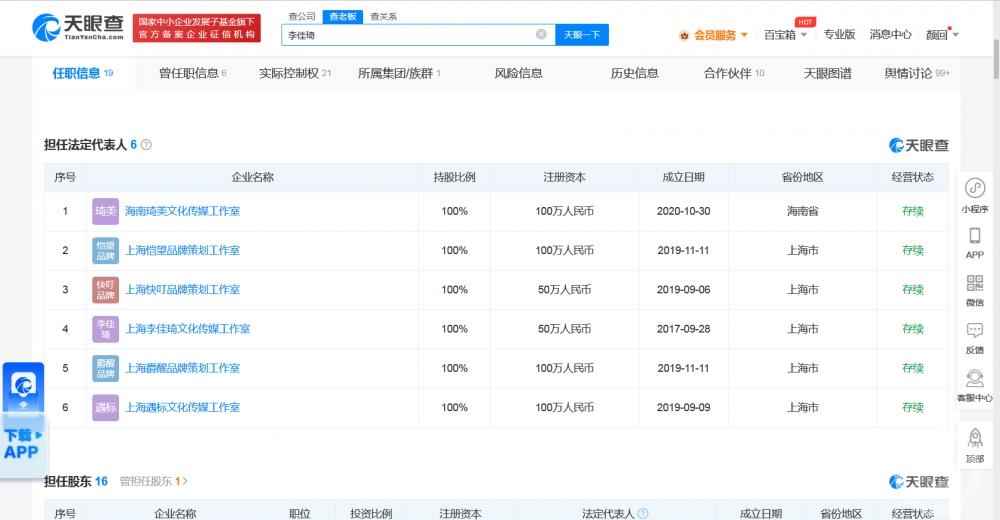
Task: Switch to the 历史信息 tab
Action: coord(634,73)
